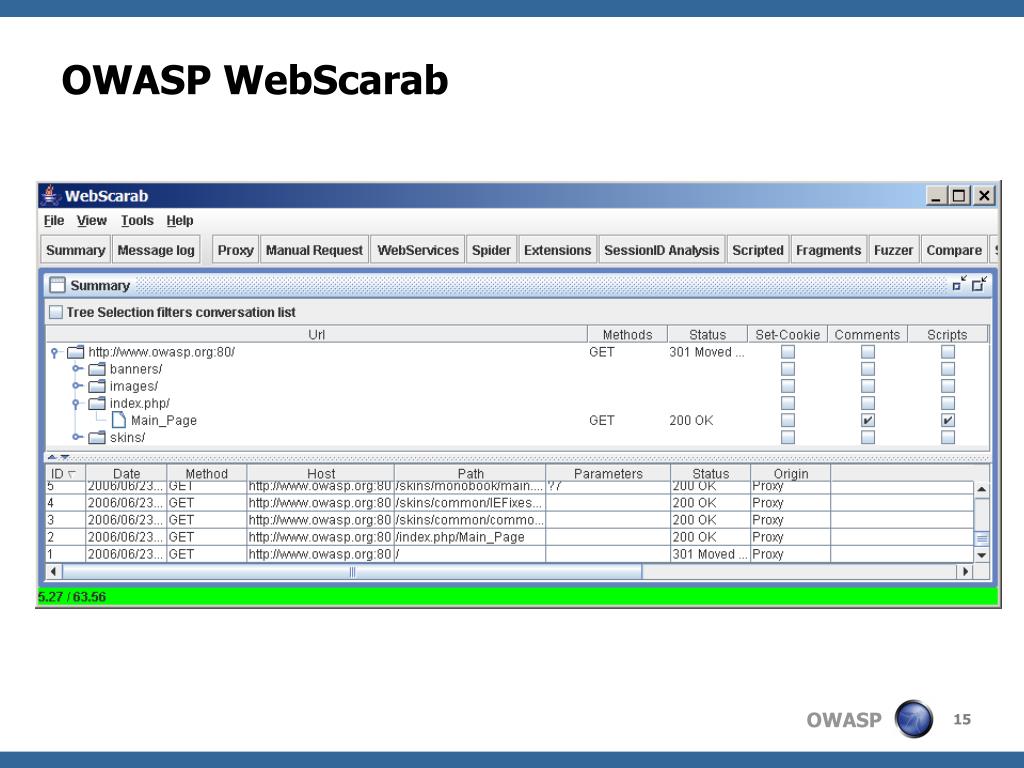Select the Fragments tab
This screenshot has height=768, width=1024.
(828, 250)
